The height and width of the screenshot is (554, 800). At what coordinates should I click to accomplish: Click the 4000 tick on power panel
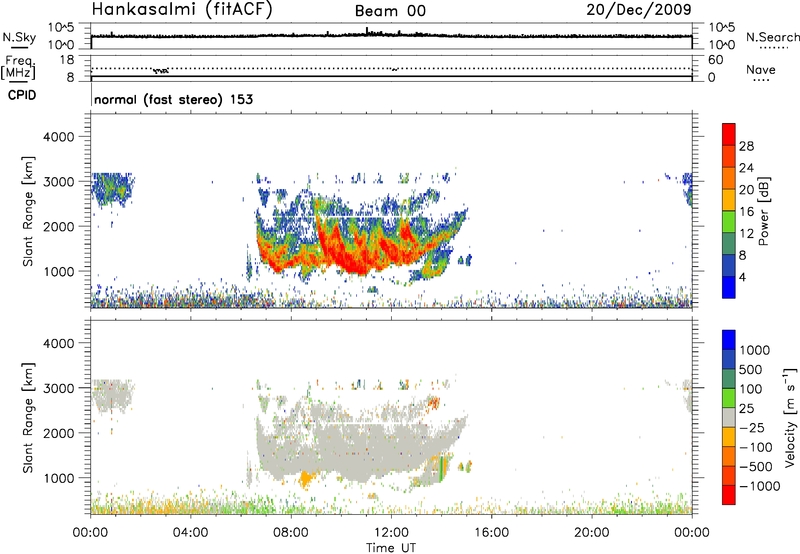coord(58,137)
